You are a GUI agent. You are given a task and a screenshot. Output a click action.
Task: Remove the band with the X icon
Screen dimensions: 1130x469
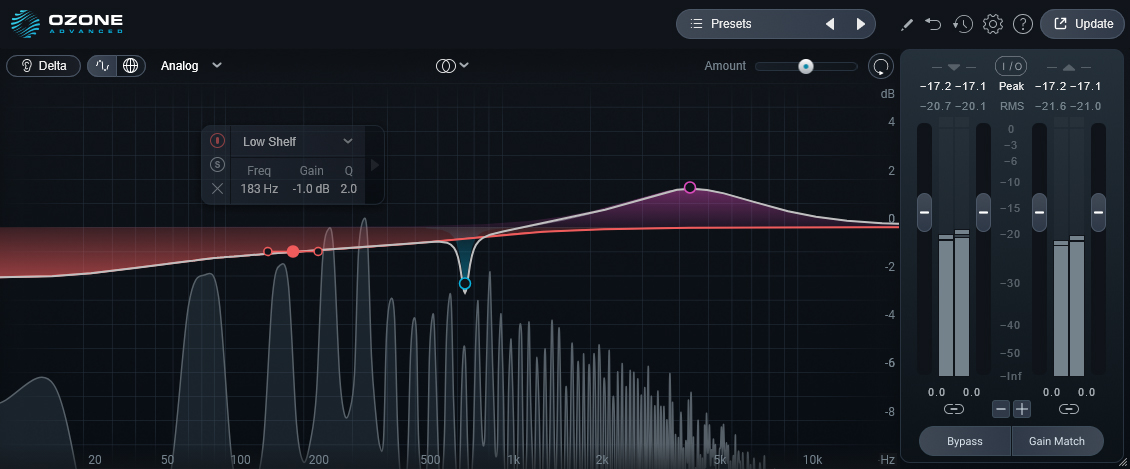(218, 188)
